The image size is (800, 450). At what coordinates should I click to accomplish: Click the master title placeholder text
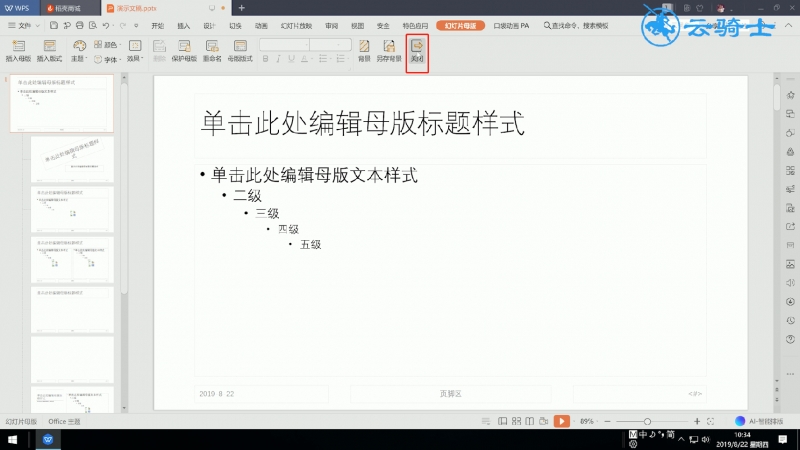pos(362,123)
